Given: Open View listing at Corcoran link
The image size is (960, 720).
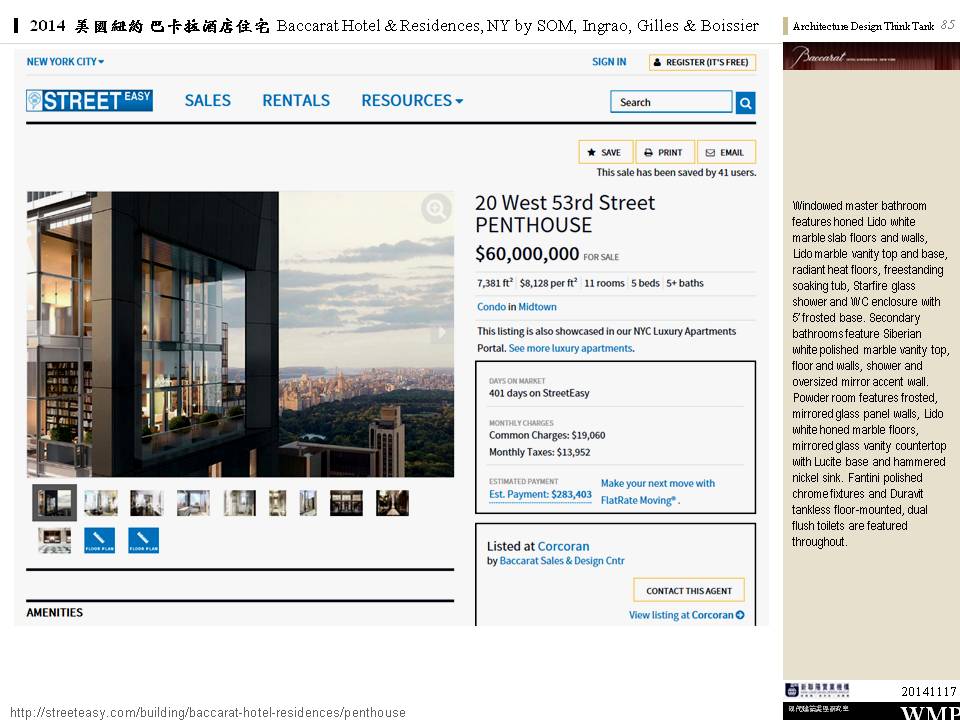Looking at the screenshot, I should [686, 615].
